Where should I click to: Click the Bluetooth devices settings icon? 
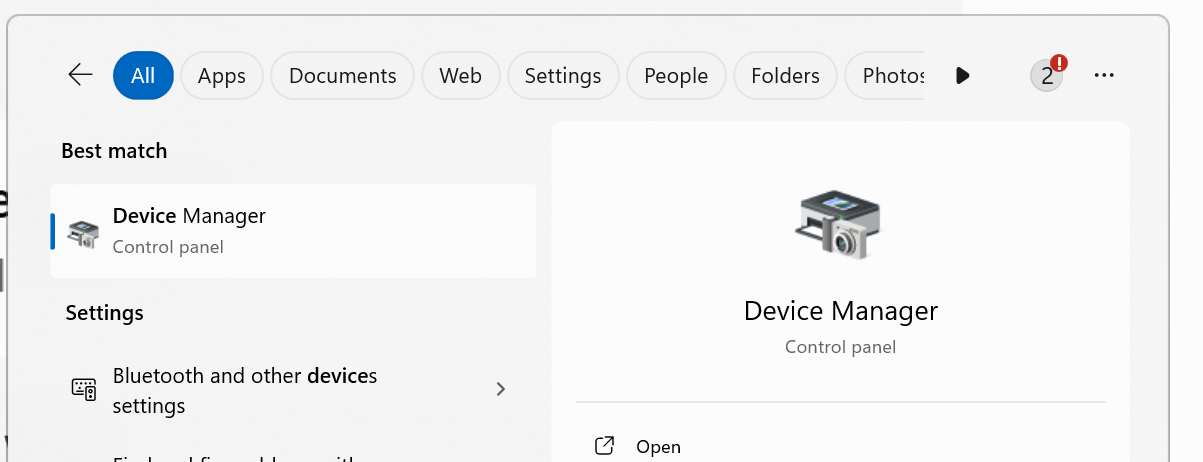pyautogui.click(x=84, y=389)
